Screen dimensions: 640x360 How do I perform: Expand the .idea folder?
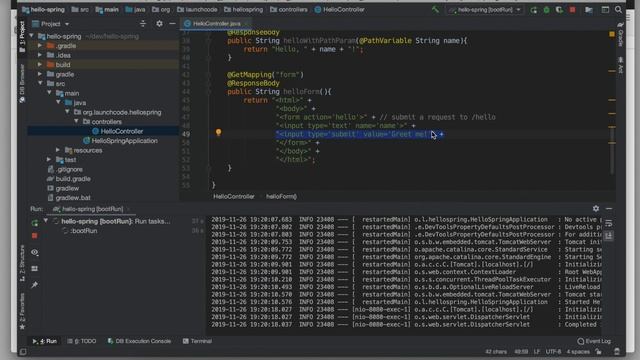tap(40, 55)
